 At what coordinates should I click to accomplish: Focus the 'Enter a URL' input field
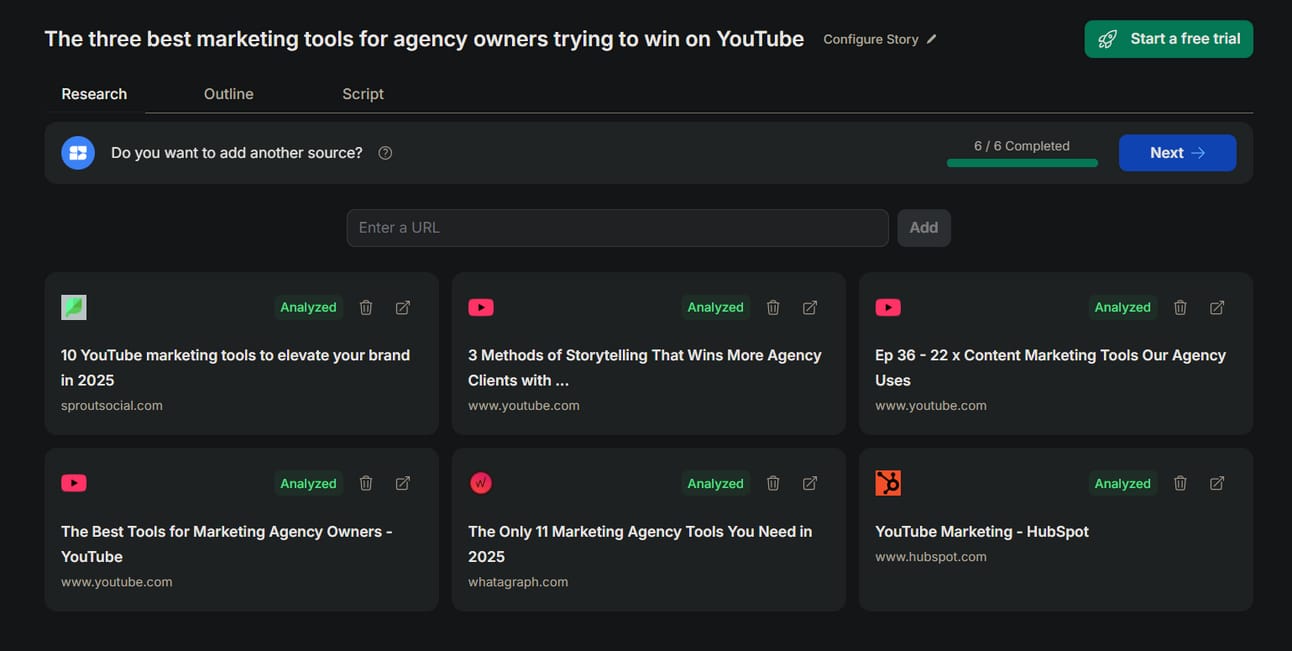[x=617, y=228]
